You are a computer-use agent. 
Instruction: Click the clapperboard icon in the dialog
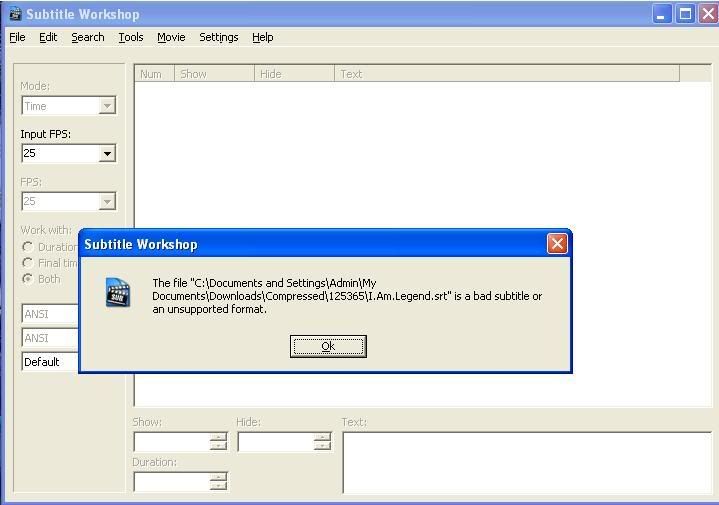click(118, 292)
